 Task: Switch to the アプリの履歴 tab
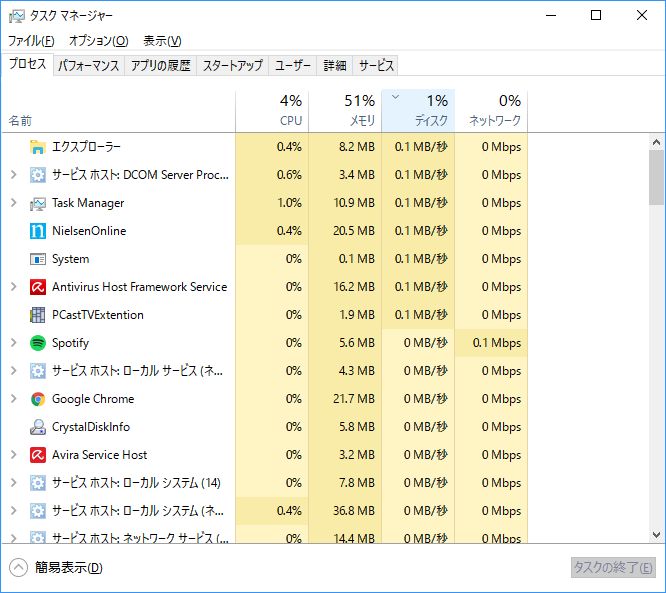pyautogui.click(x=161, y=65)
